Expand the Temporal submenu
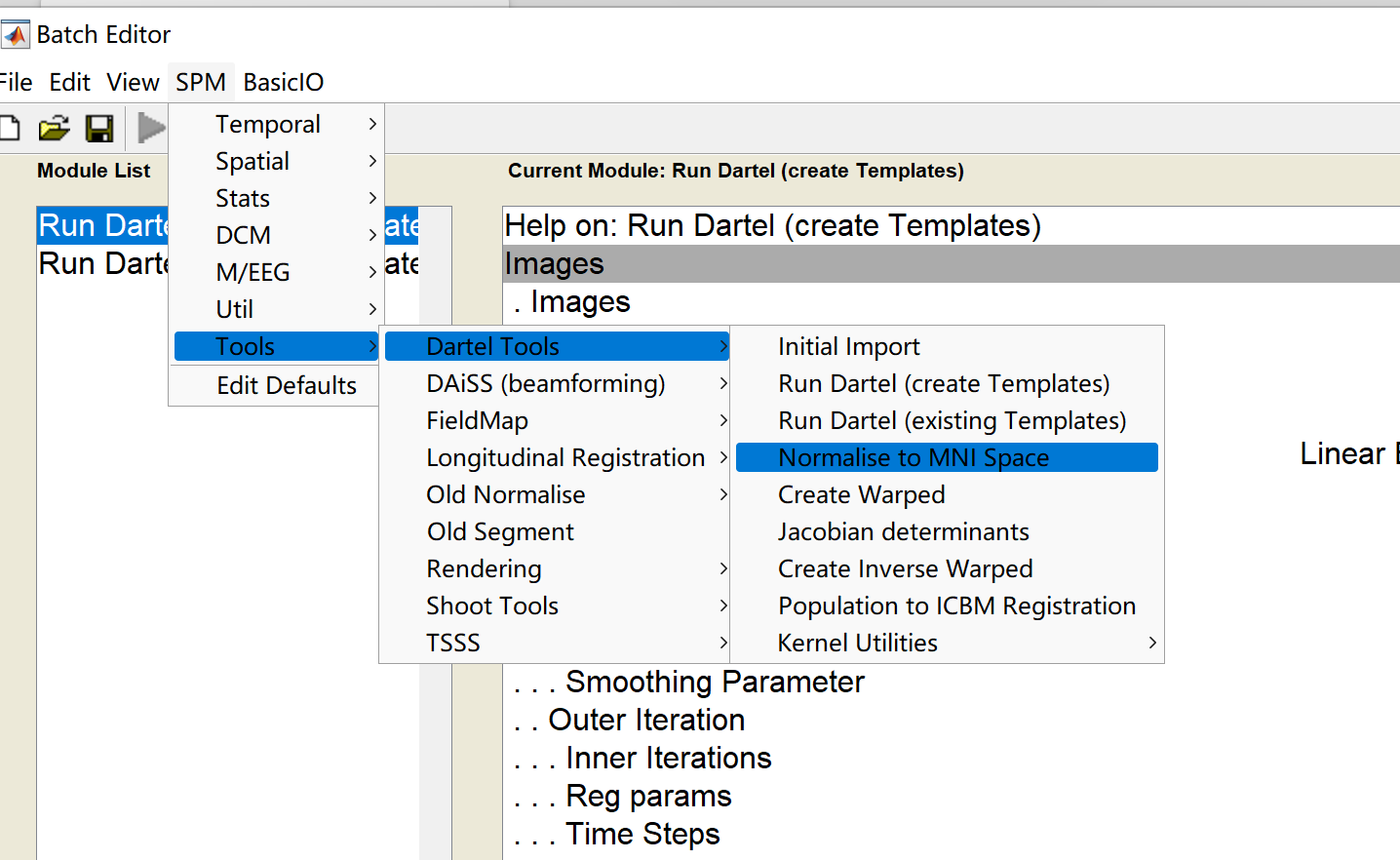1400x860 pixels. (x=276, y=124)
